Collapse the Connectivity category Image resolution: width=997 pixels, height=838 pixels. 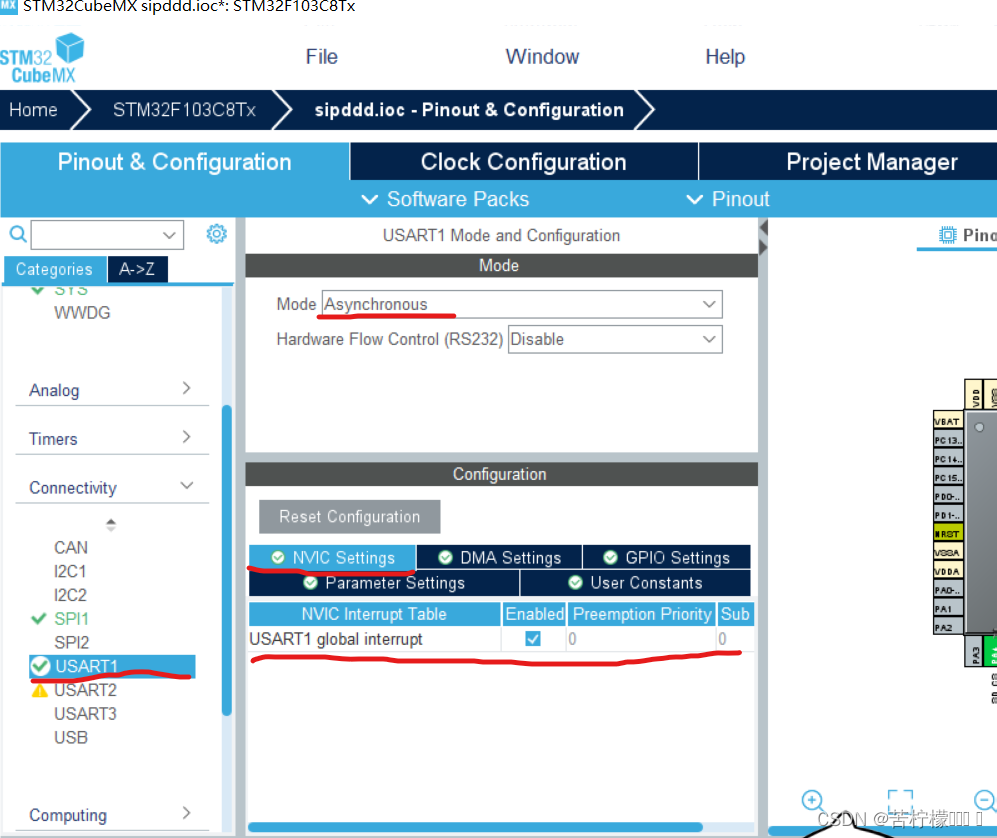tap(111, 488)
